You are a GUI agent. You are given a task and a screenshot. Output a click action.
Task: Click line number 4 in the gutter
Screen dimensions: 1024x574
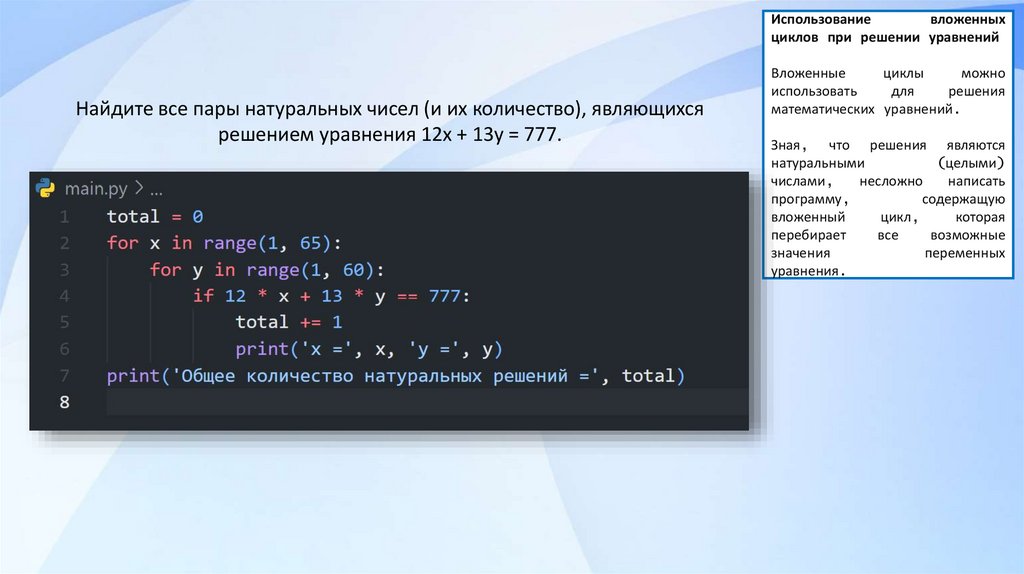click(x=64, y=296)
